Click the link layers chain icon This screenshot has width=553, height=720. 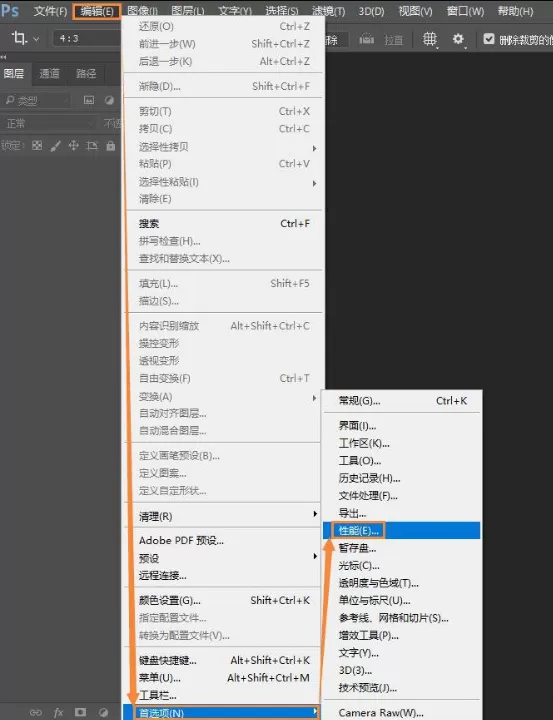pyautogui.click(x=35, y=713)
